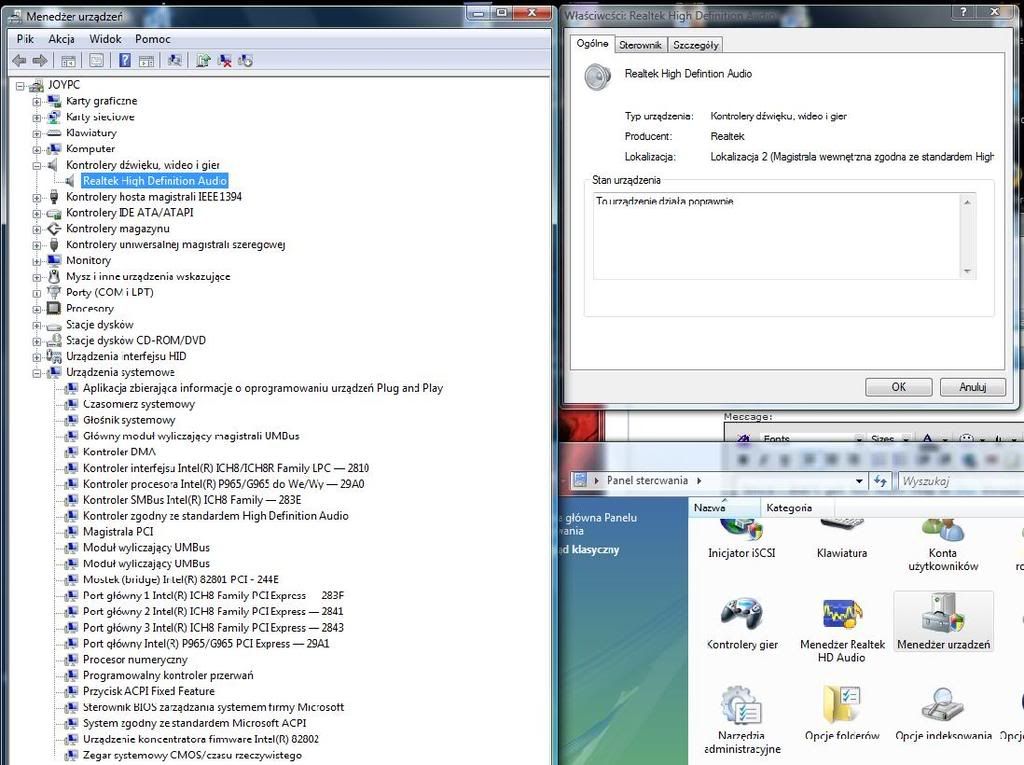Screen dimensions: 1024x765
Task: Expand Kontrolery IDE ATA/ATAPI node
Action: click(x=37, y=214)
